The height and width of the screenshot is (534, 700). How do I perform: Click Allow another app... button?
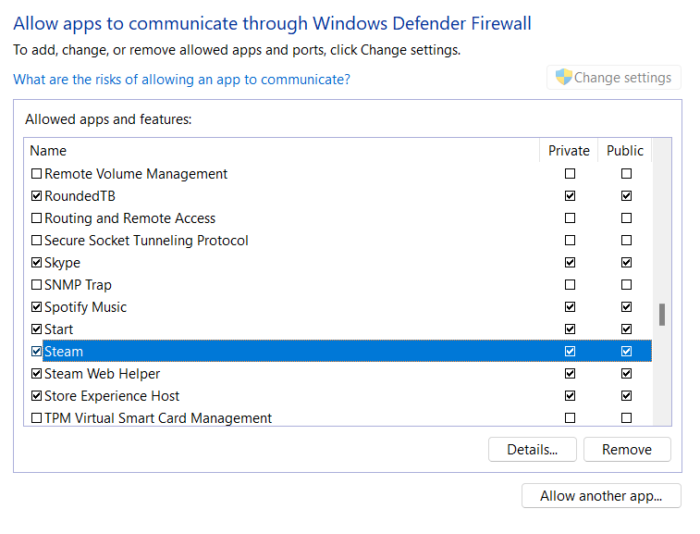(601, 496)
